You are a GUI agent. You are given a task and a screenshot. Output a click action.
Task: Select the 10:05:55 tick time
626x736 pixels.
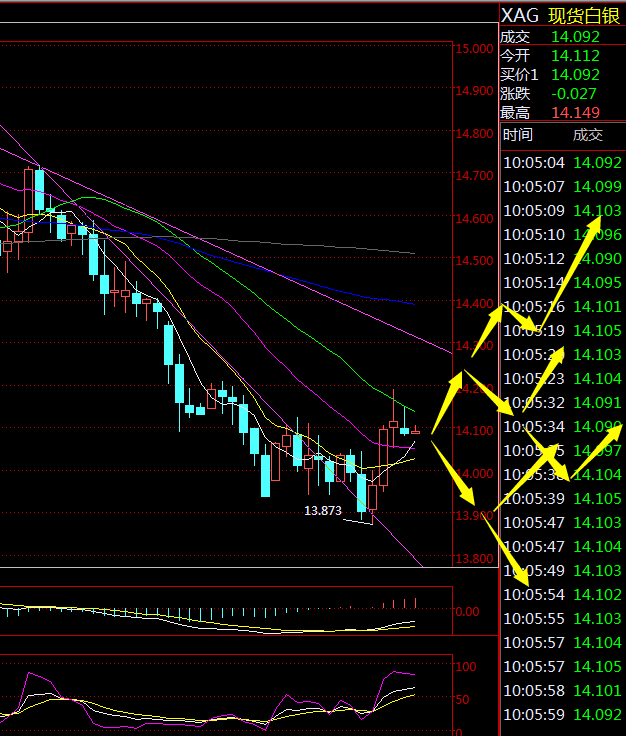pos(534,619)
